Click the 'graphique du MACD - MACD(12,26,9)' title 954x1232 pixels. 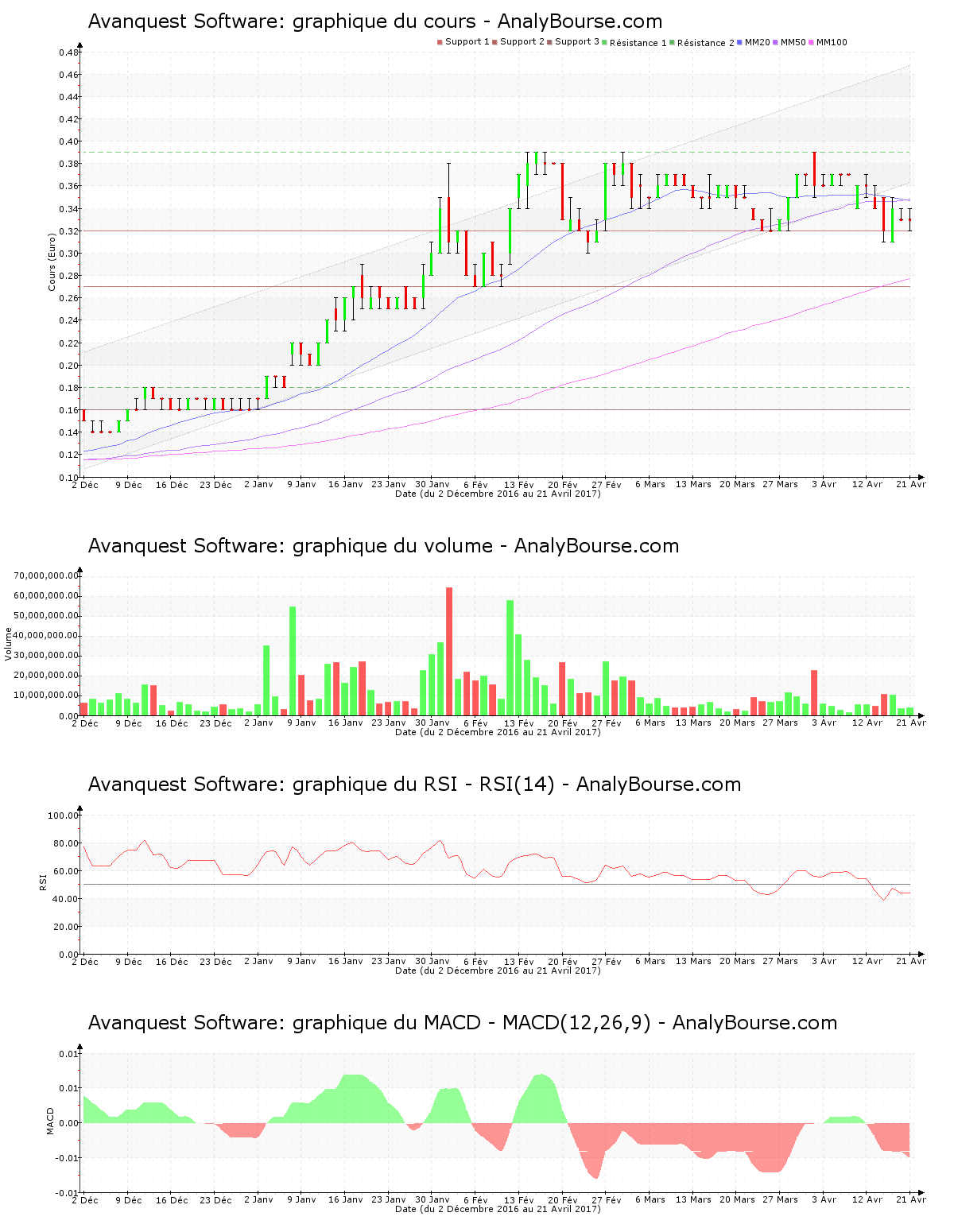click(463, 1023)
